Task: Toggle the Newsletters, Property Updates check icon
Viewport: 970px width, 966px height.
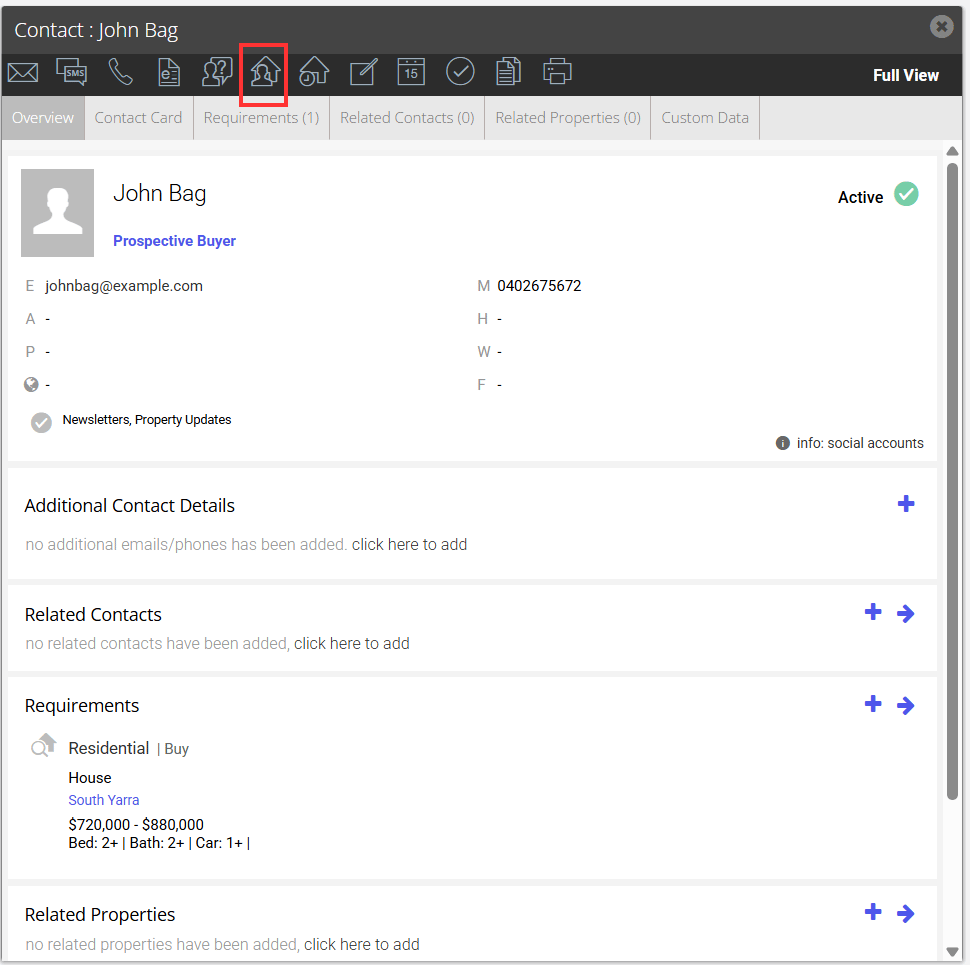Action: (x=41, y=423)
